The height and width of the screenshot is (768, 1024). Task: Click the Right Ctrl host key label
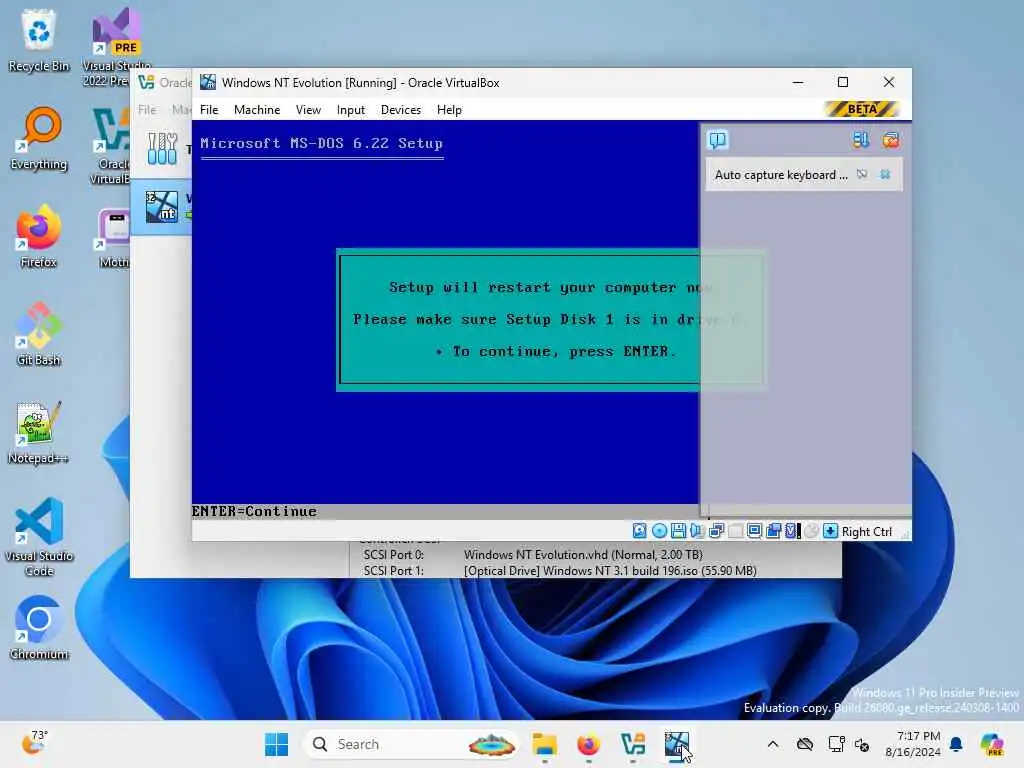867,532
